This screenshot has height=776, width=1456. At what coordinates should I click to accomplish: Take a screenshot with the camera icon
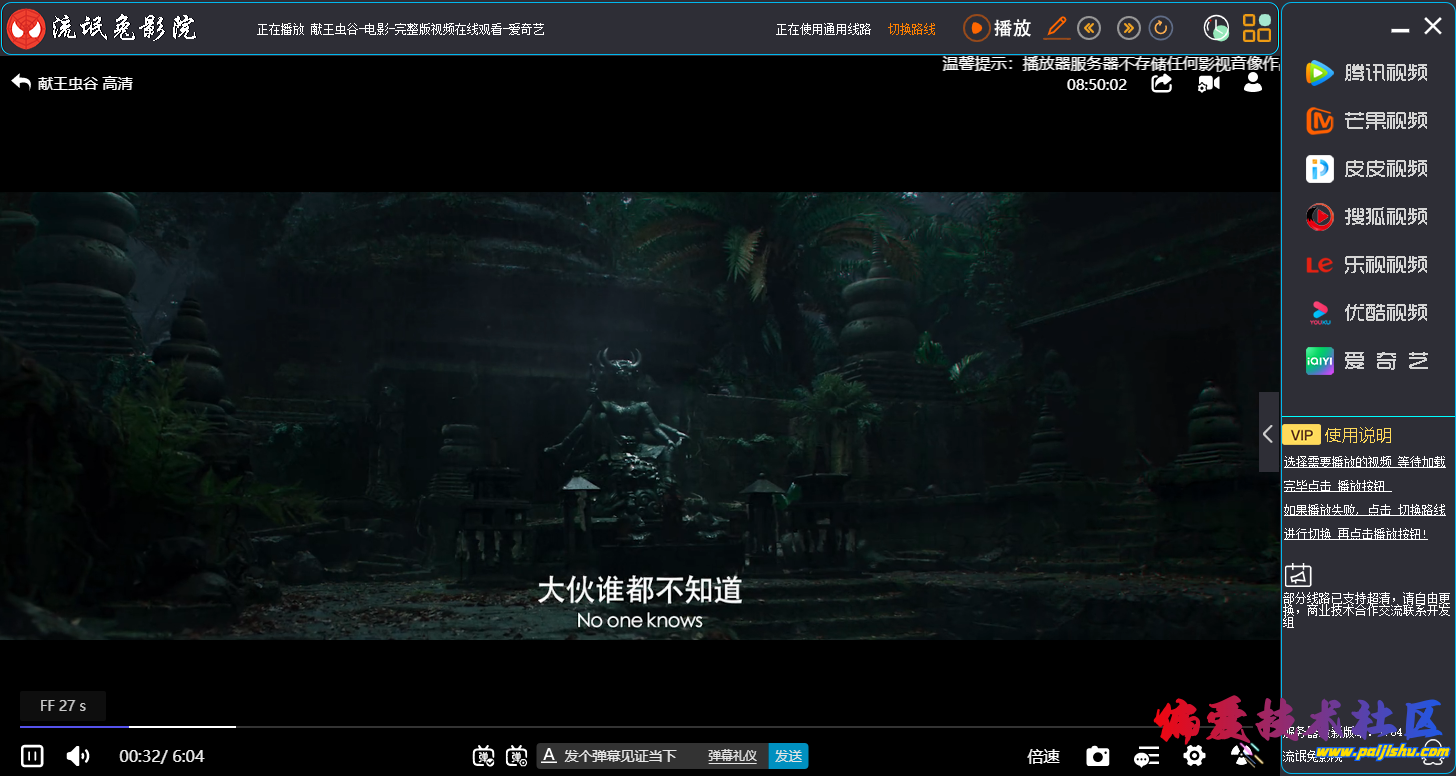tap(1098, 756)
